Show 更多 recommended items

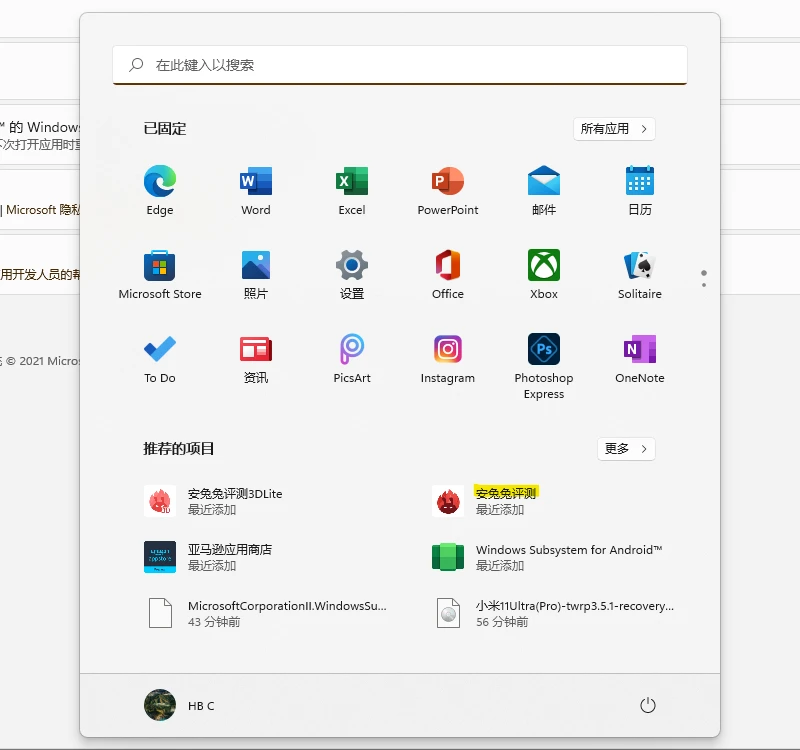coord(626,448)
